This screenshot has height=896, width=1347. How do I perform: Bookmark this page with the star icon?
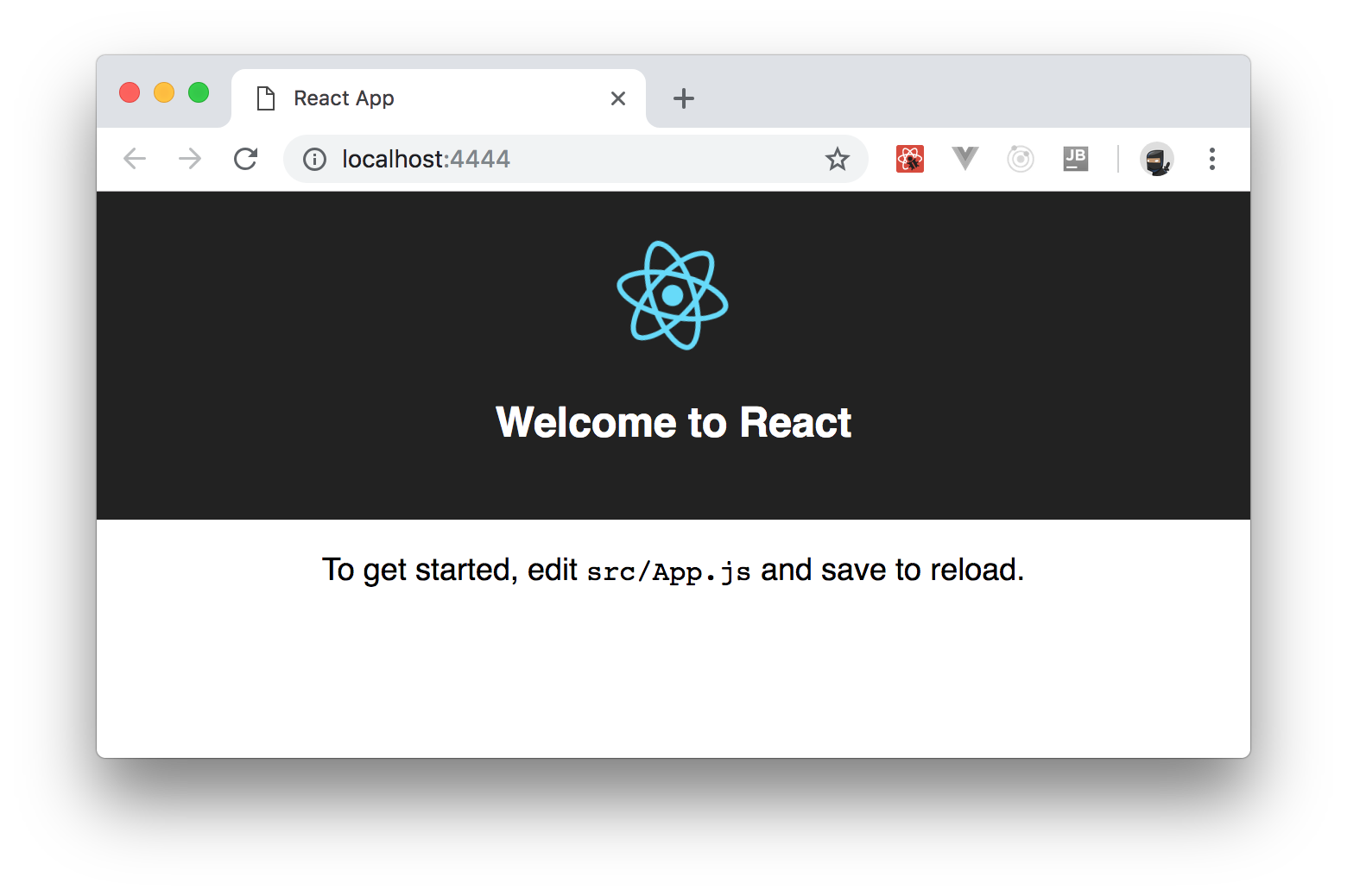(x=837, y=159)
